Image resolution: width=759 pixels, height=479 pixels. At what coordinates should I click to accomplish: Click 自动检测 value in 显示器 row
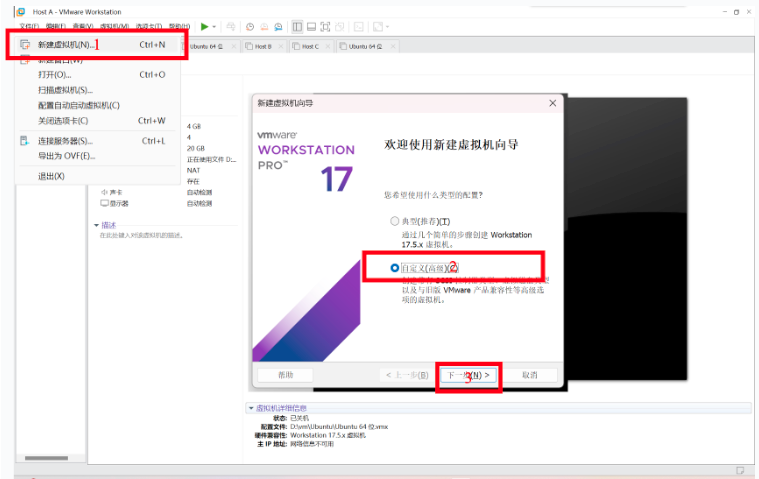point(199,203)
